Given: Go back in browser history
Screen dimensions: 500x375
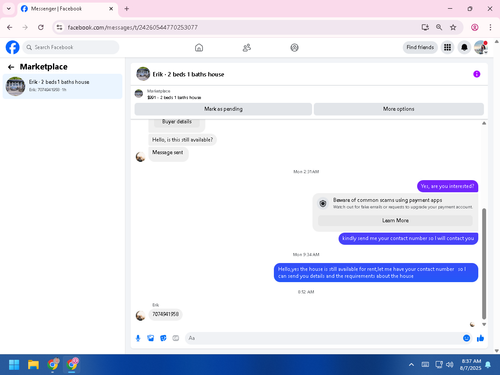Looking at the screenshot, I should pos(10,27).
